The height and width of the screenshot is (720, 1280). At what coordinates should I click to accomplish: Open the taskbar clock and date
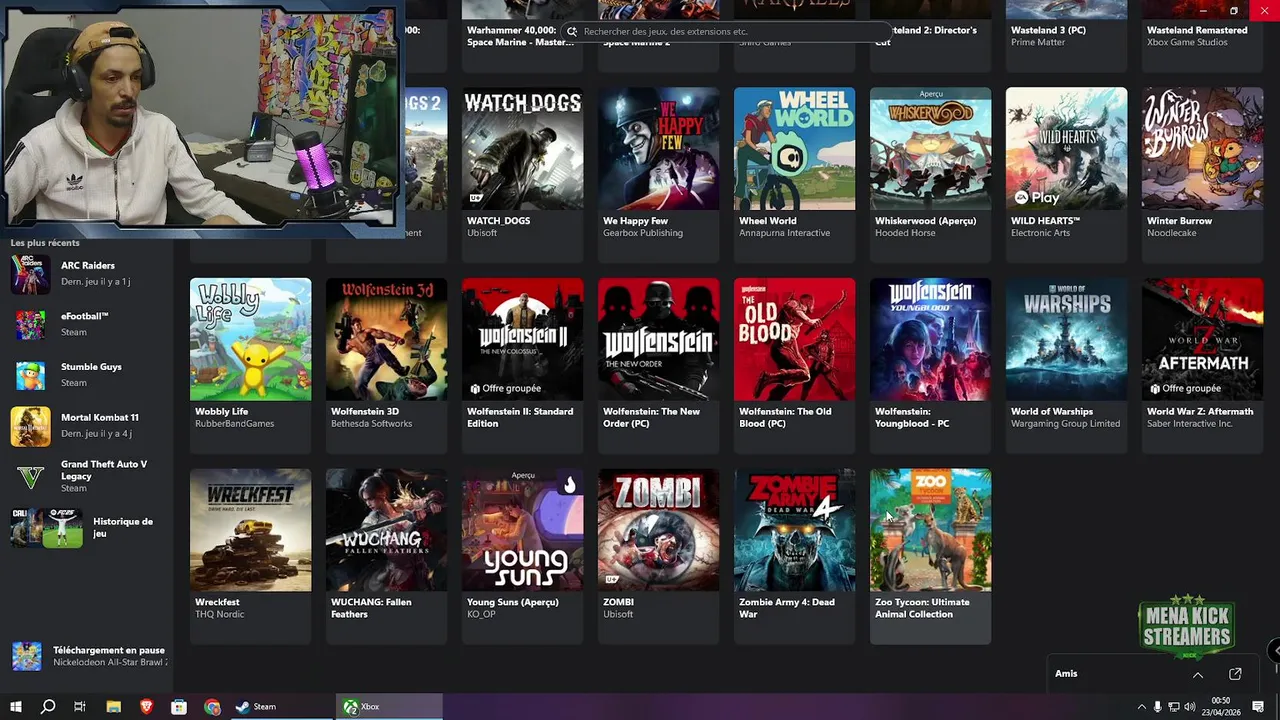coord(1221,707)
